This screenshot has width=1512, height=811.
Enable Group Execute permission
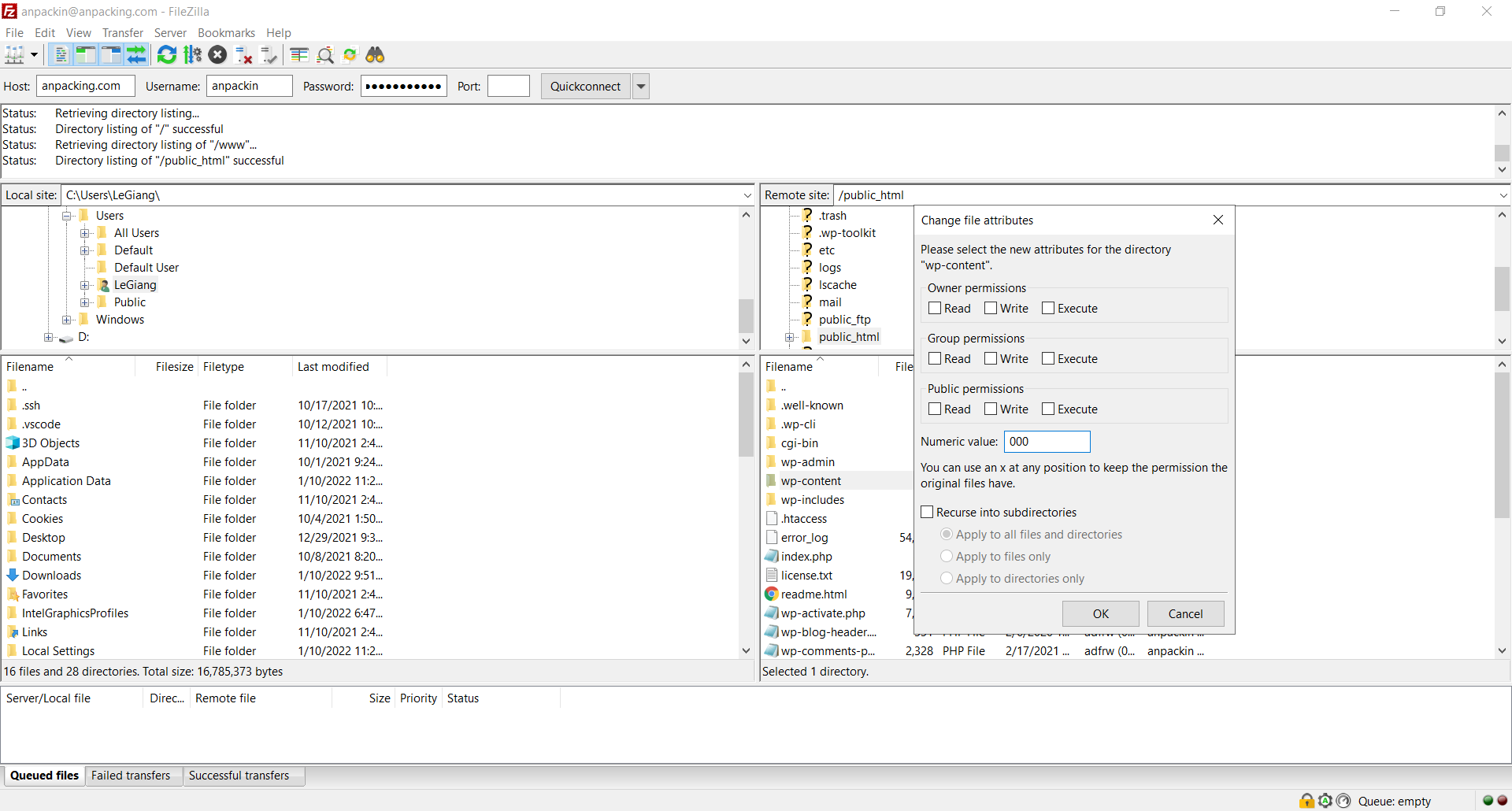click(1048, 359)
